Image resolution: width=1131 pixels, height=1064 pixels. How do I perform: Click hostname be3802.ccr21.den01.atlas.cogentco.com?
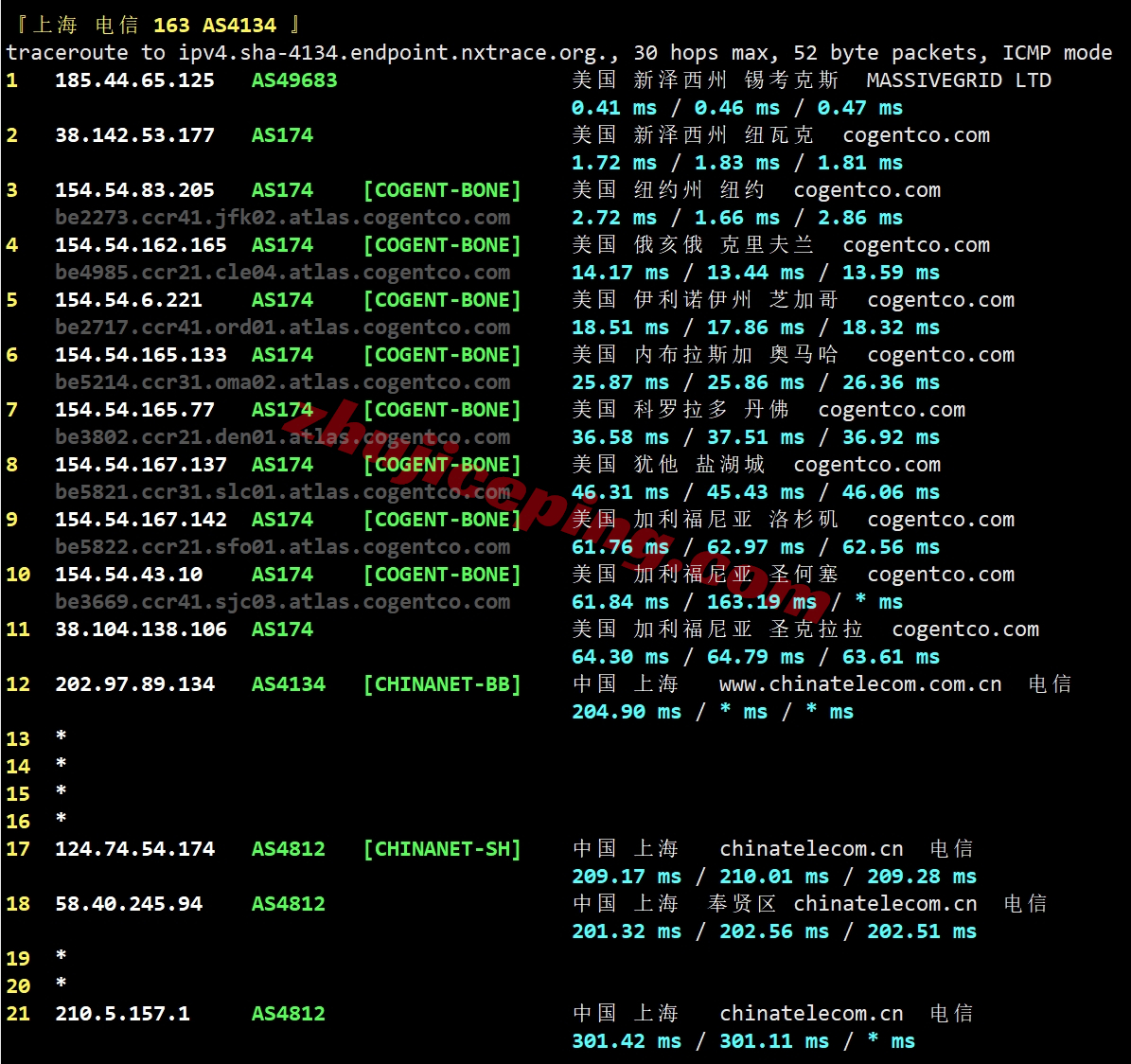[283, 436]
